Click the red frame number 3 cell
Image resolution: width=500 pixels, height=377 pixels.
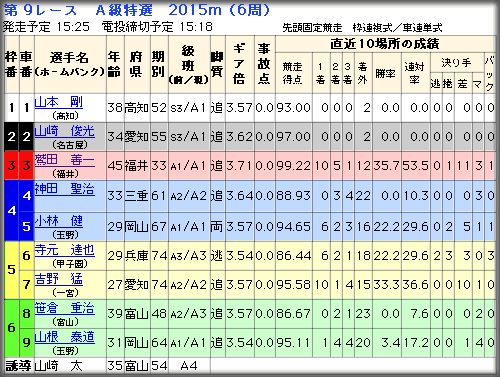pos(12,166)
